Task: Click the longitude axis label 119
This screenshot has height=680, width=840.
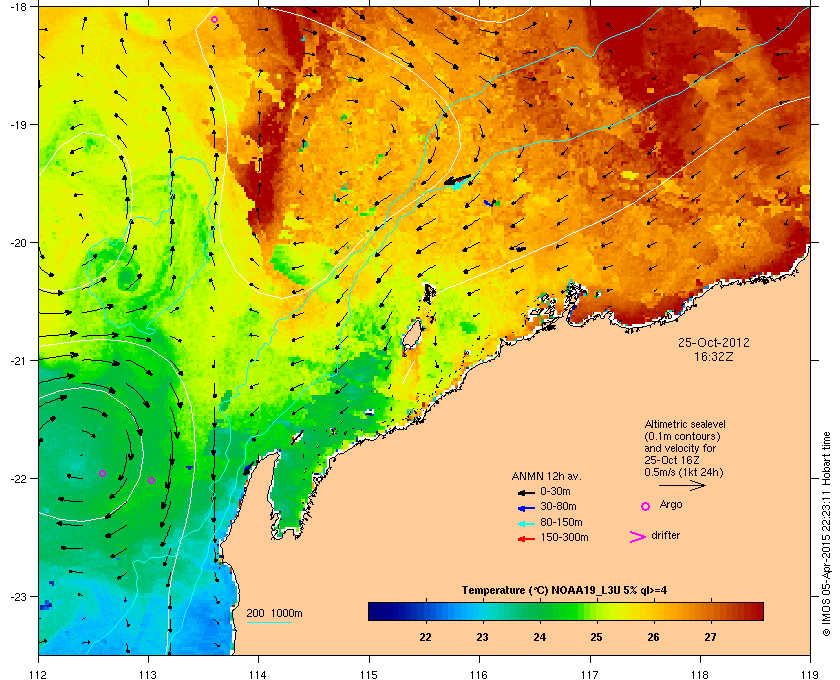Action: pyautogui.click(x=810, y=674)
